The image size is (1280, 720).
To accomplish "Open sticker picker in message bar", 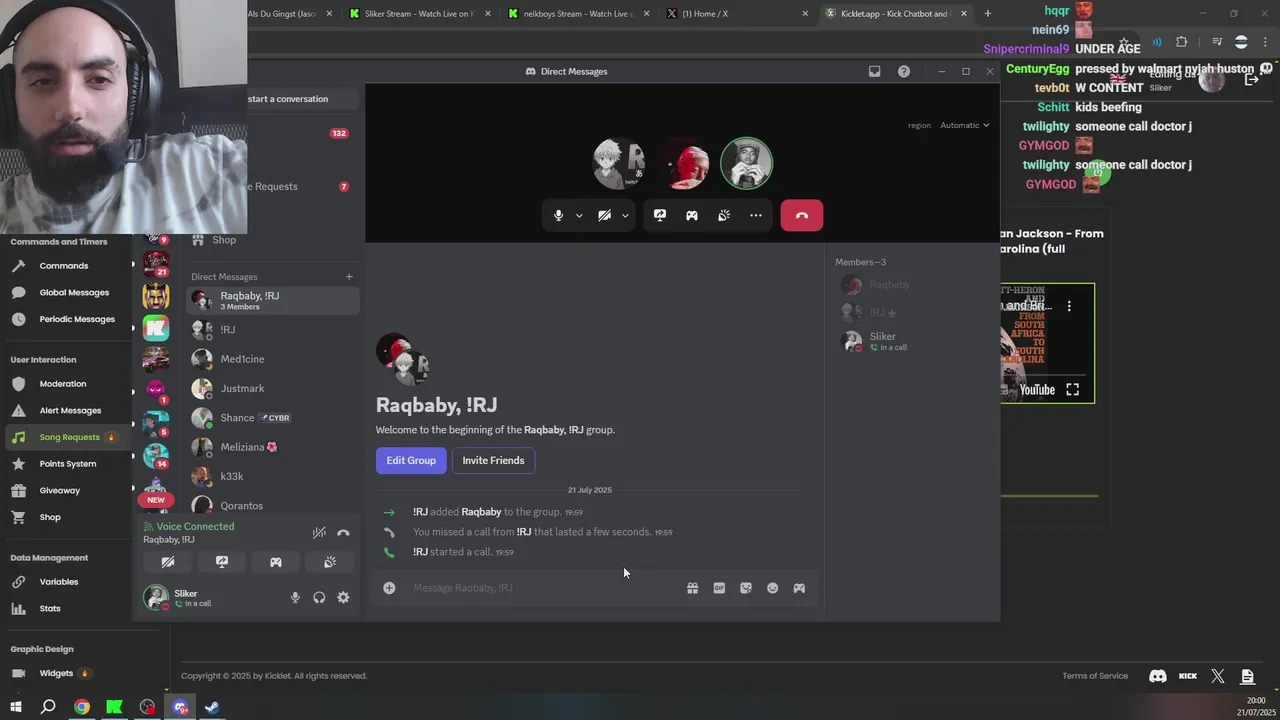I will tap(746, 588).
